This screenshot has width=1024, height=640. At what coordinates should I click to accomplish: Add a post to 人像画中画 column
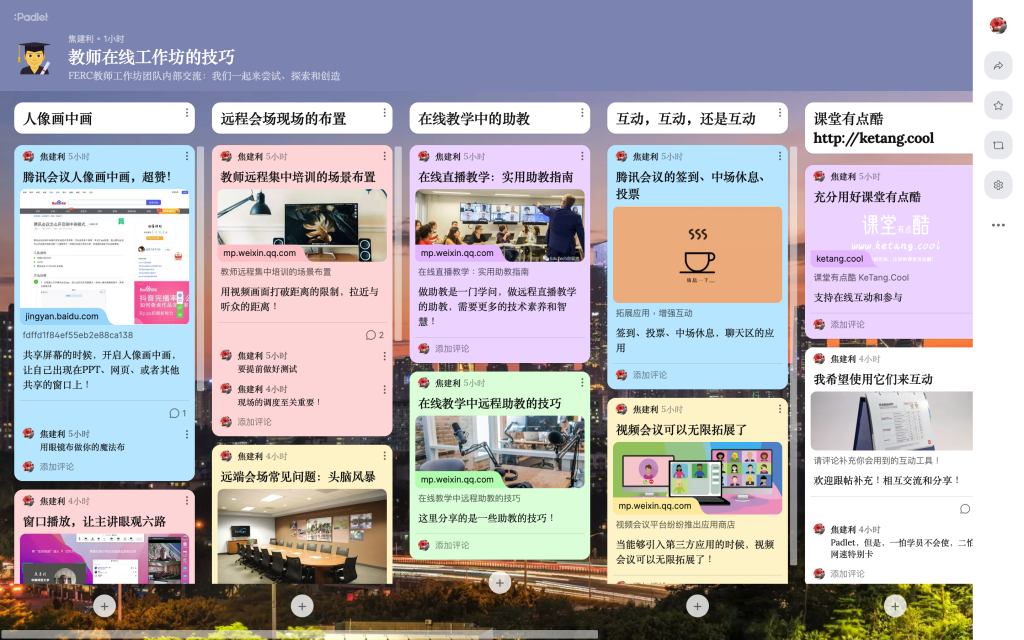[104, 606]
